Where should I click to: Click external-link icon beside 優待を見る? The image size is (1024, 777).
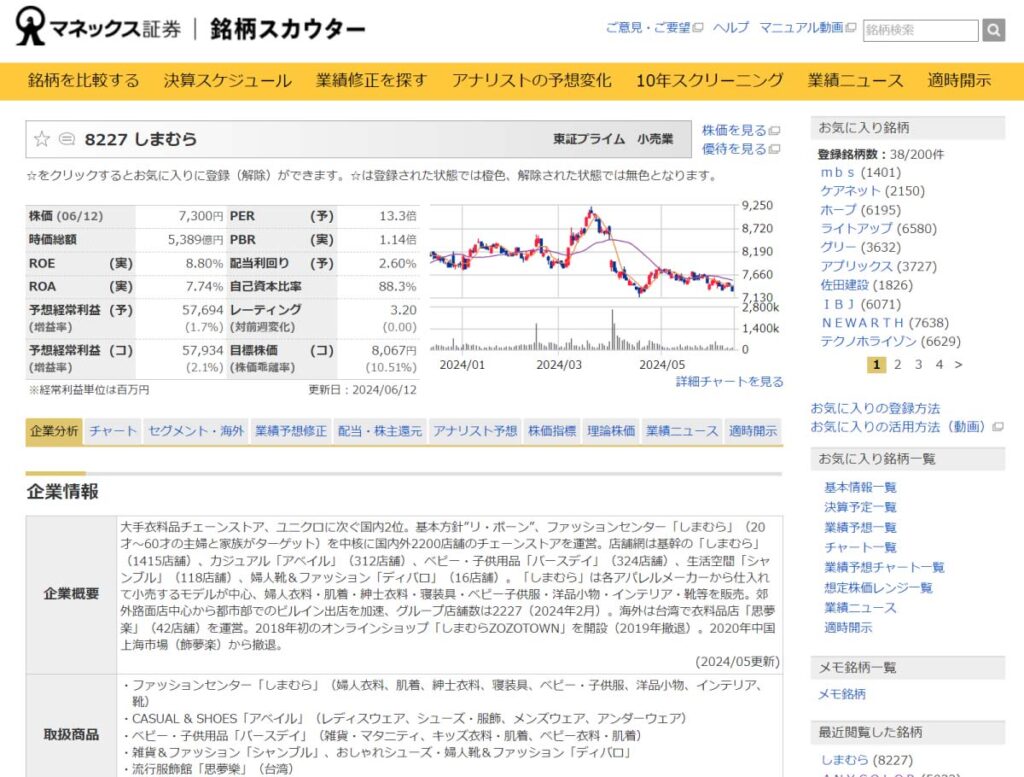[775, 150]
